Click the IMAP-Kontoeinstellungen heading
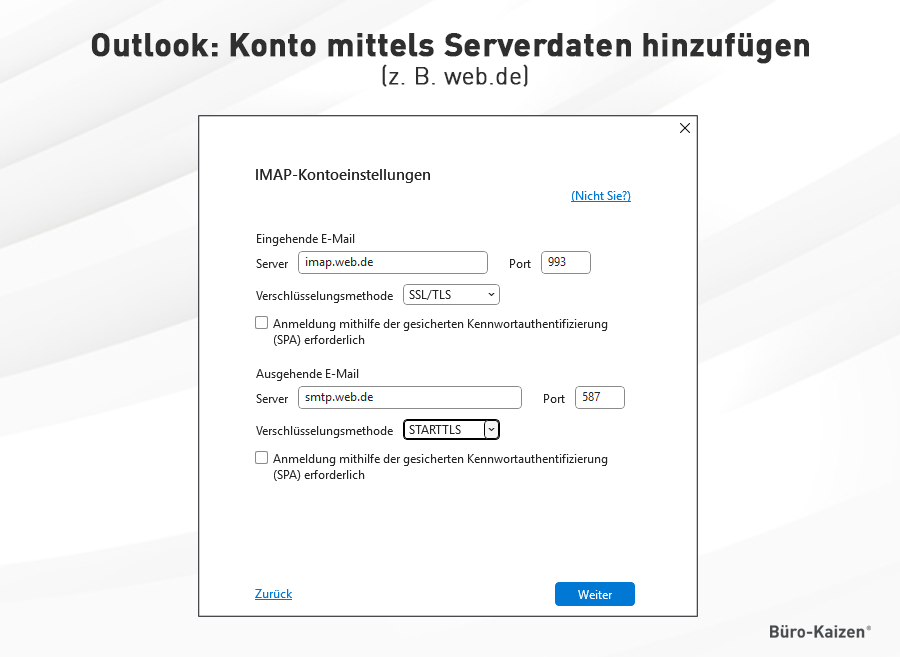The image size is (900, 657). pyautogui.click(x=342, y=175)
